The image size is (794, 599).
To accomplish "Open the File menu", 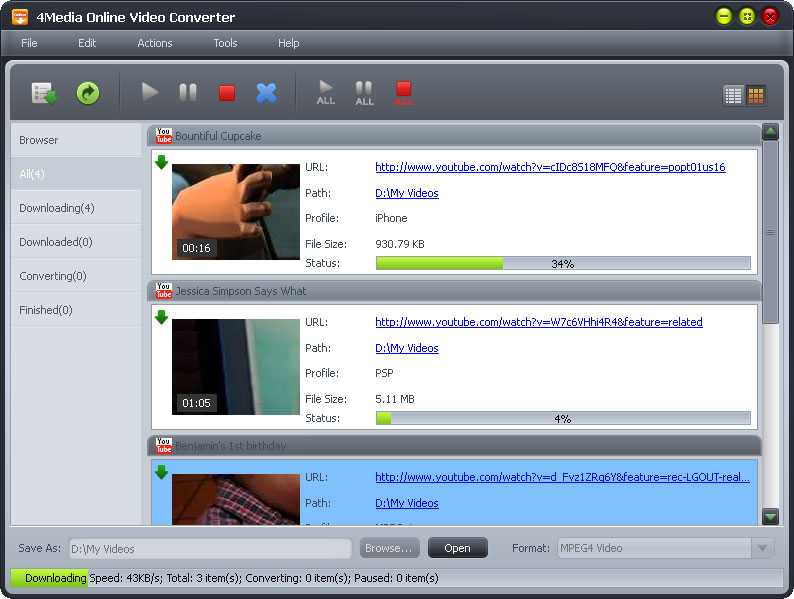I will (x=29, y=43).
